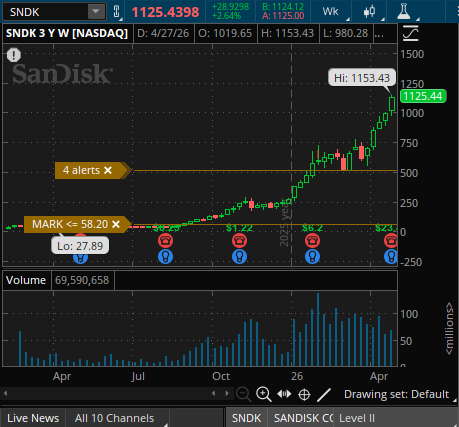This screenshot has width=459, height=427.
Task: Click the bid price 'B: 1124.12'
Action: coord(283,7)
